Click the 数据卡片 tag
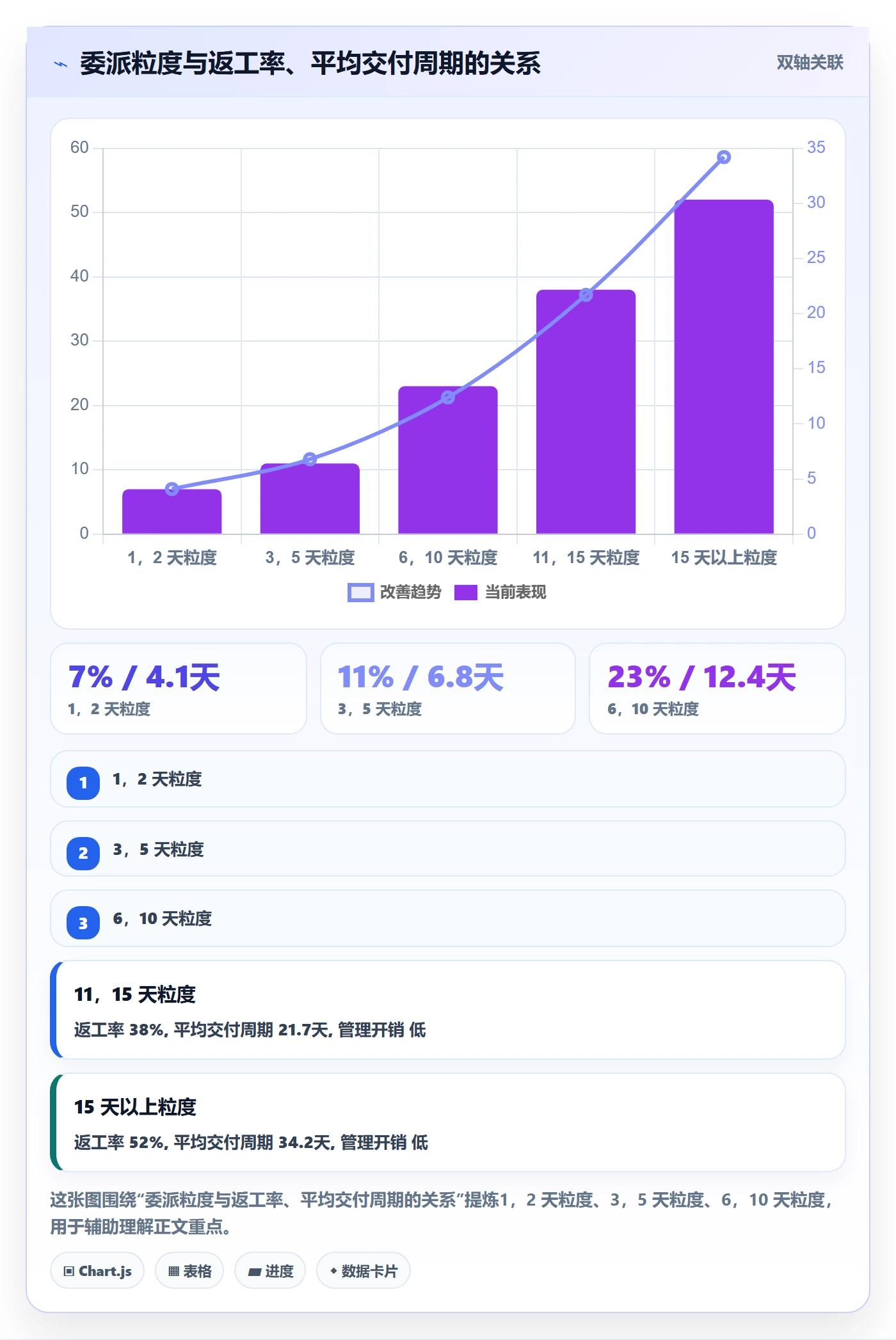This screenshot has height=1340, width=896. [364, 1271]
